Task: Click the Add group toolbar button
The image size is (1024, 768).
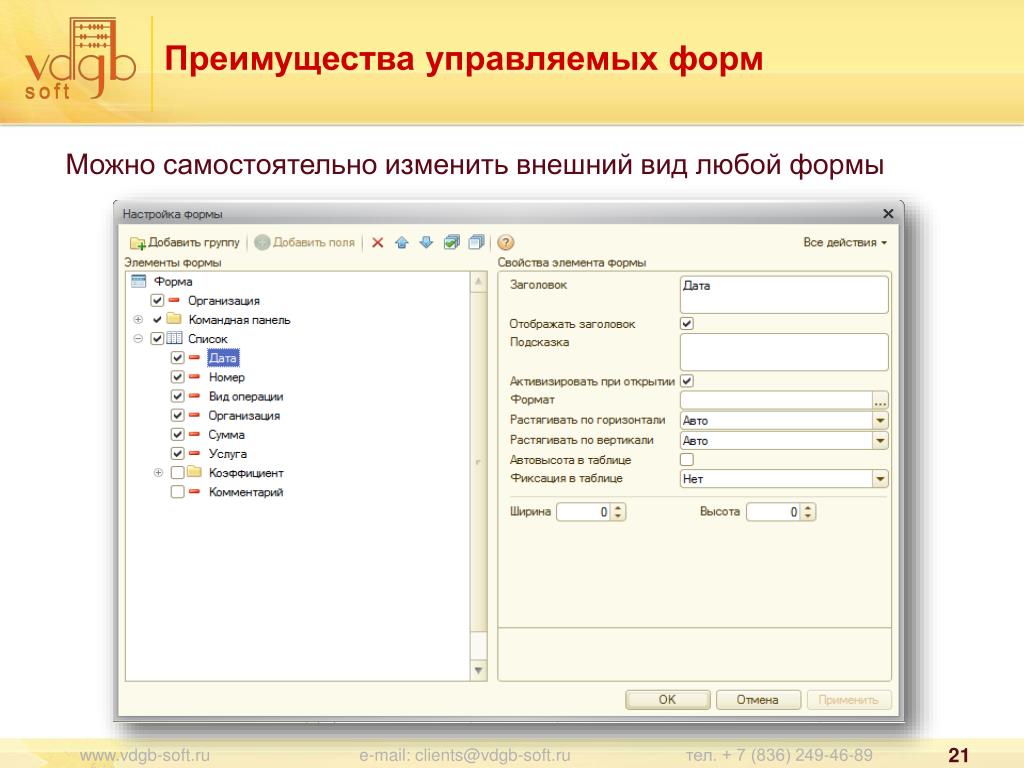Action: [x=185, y=242]
